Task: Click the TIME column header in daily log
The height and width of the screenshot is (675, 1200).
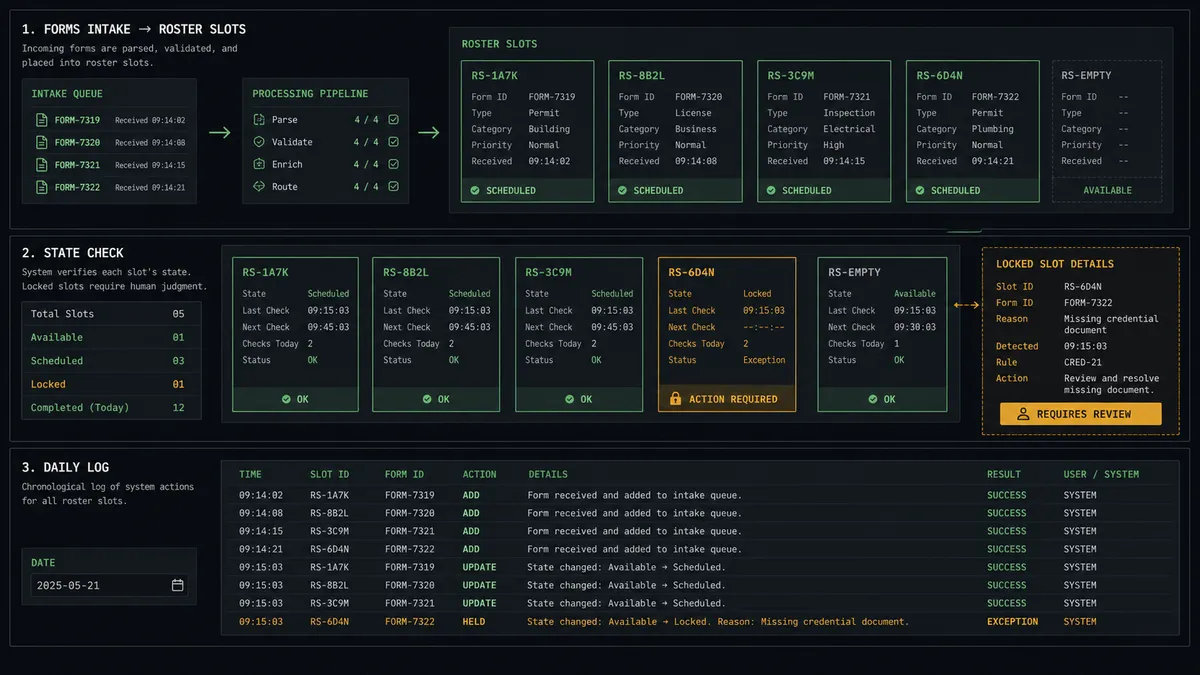Action: (x=250, y=474)
